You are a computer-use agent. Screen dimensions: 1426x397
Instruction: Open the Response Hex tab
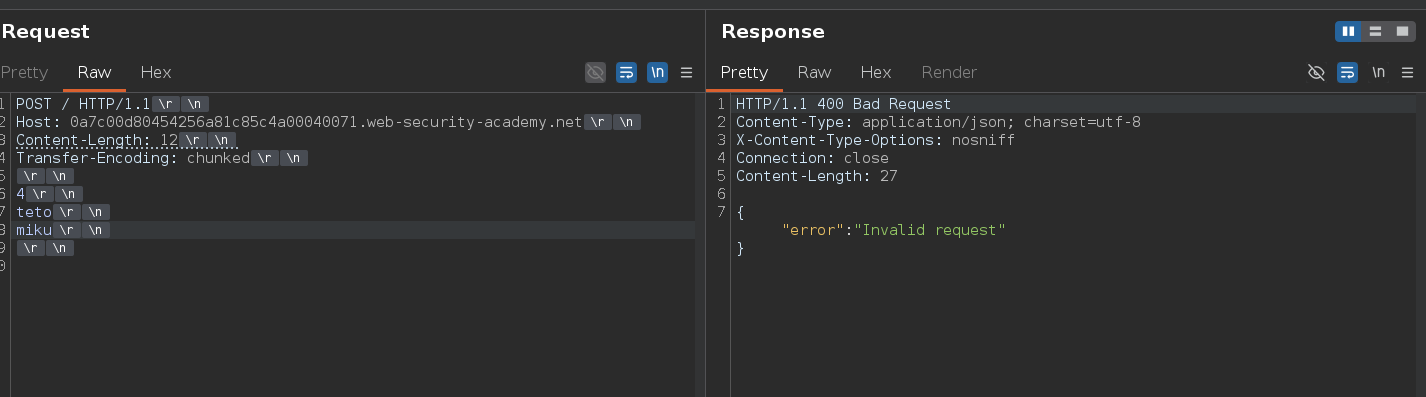876,72
